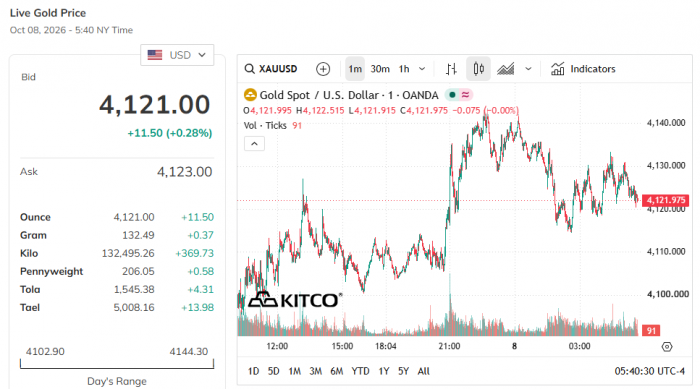700x389 pixels.
Task: Click the Gold Spot / U.S. Dollar title
Action: (x=349, y=95)
